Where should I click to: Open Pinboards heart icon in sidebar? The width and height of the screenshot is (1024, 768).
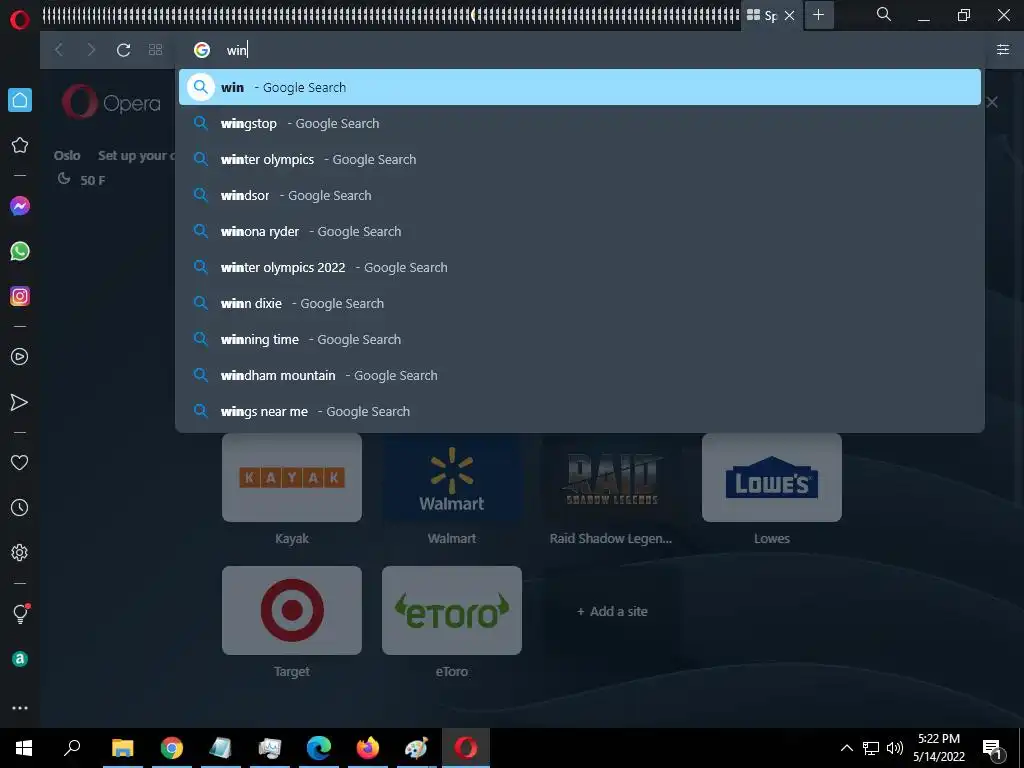pos(20,462)
